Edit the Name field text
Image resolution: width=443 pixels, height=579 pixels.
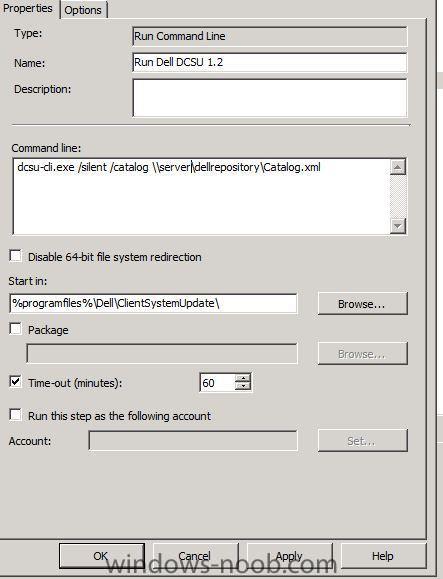tap(270, 62)
